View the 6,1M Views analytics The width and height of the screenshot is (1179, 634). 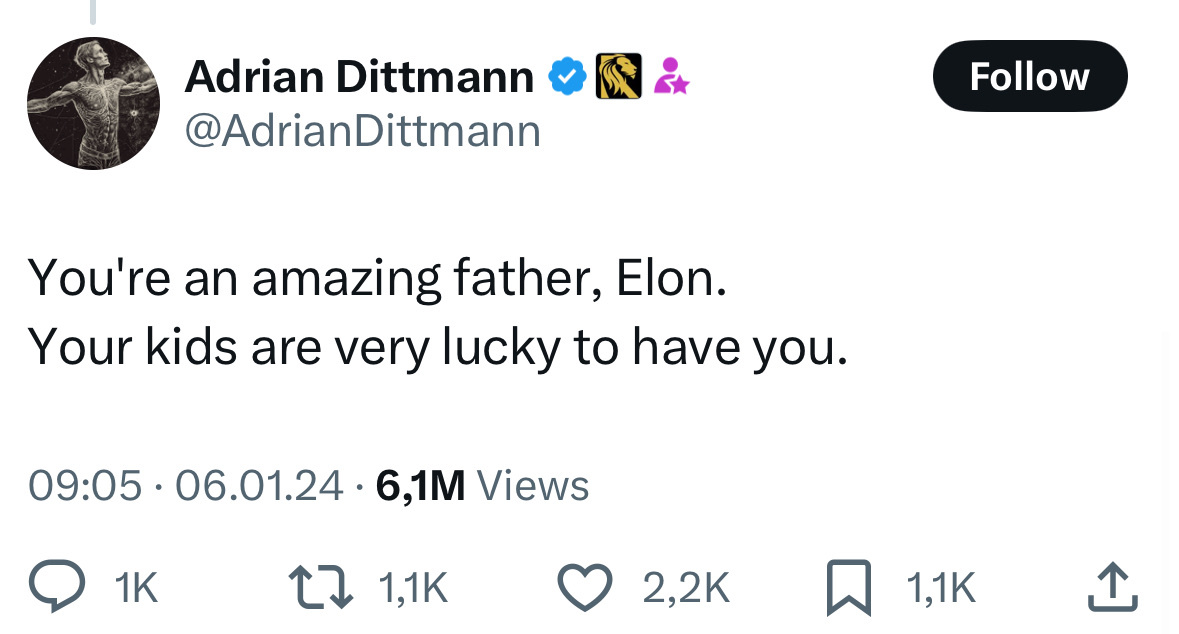point(482,486)
